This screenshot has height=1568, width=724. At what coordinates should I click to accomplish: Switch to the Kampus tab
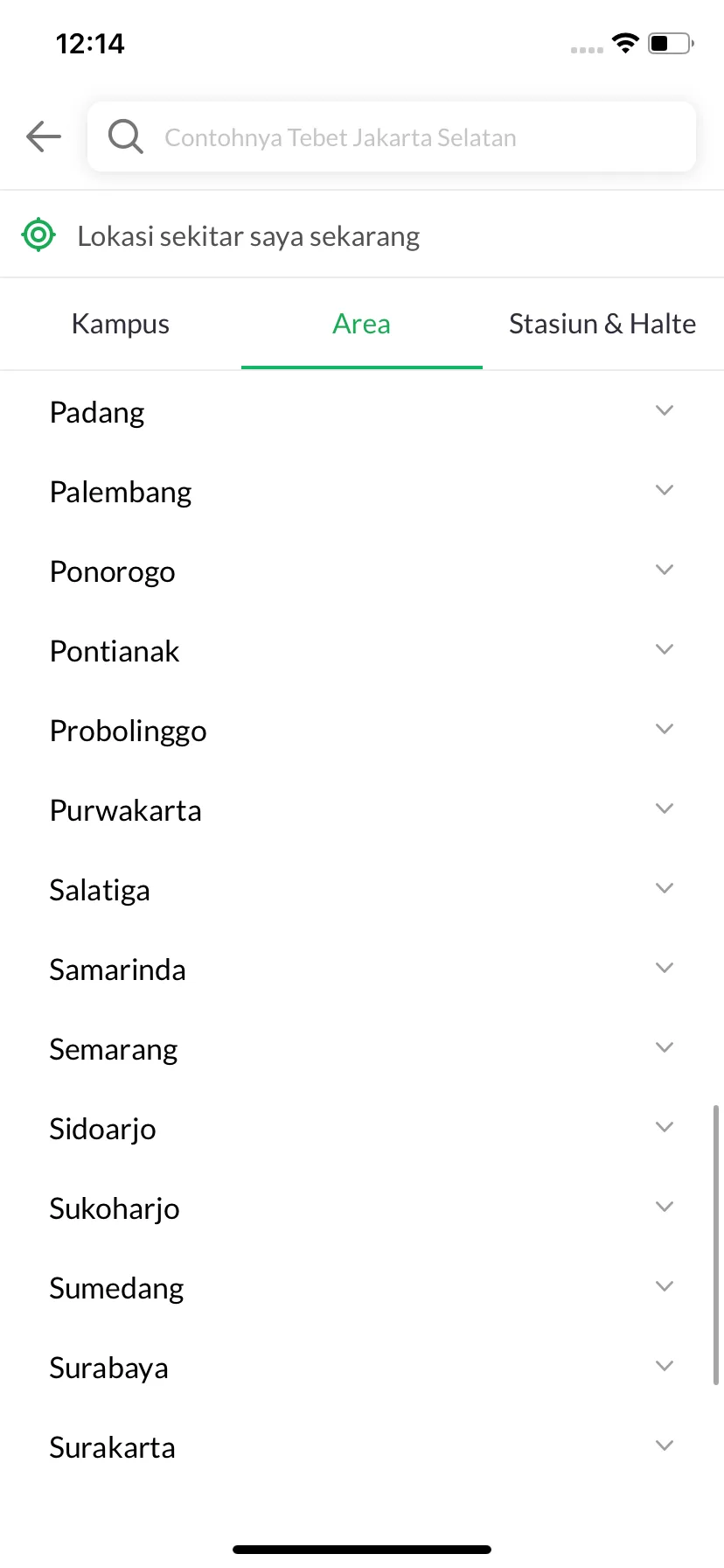pos(121,324)
